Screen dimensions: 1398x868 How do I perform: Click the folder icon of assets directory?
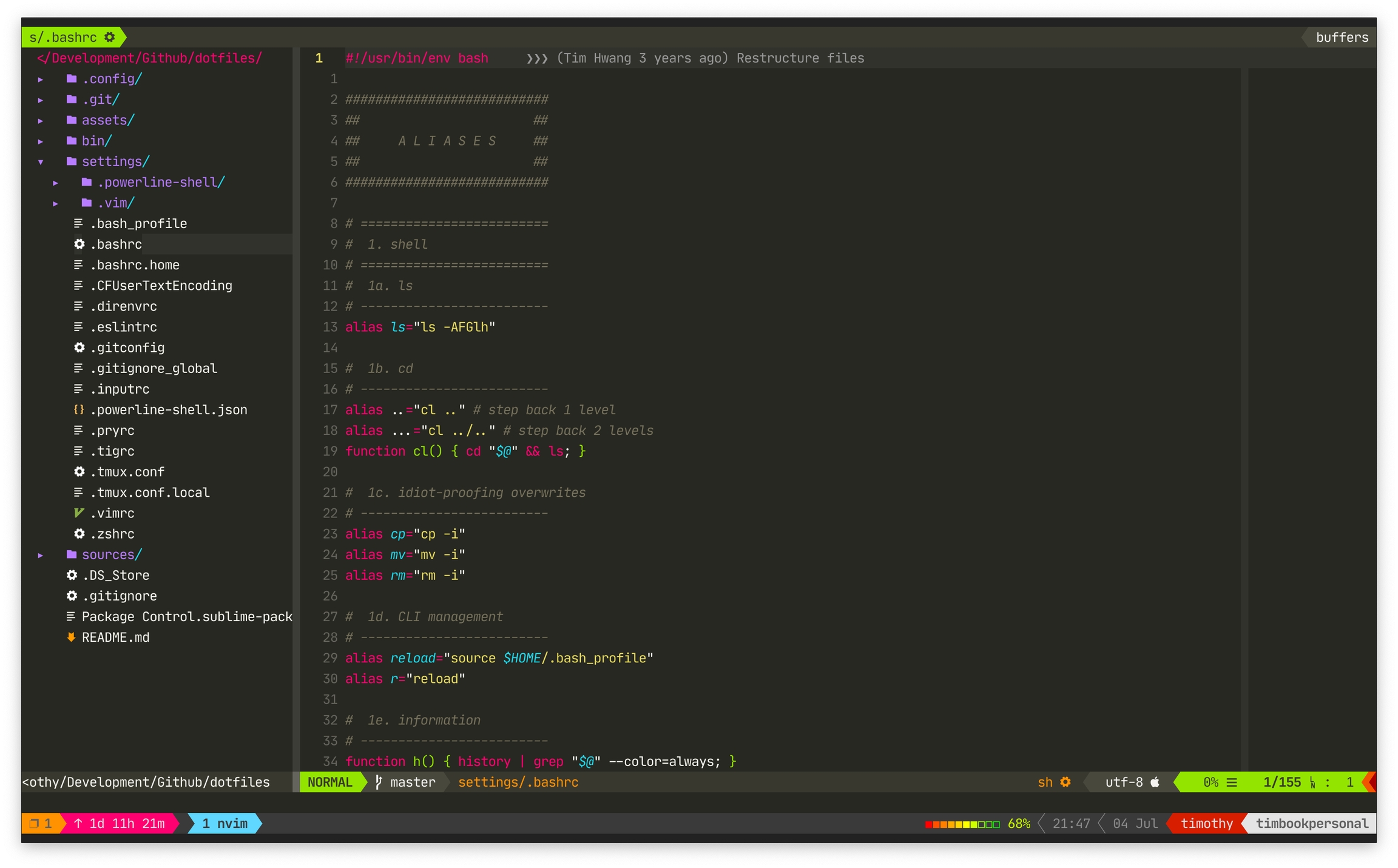72,120
